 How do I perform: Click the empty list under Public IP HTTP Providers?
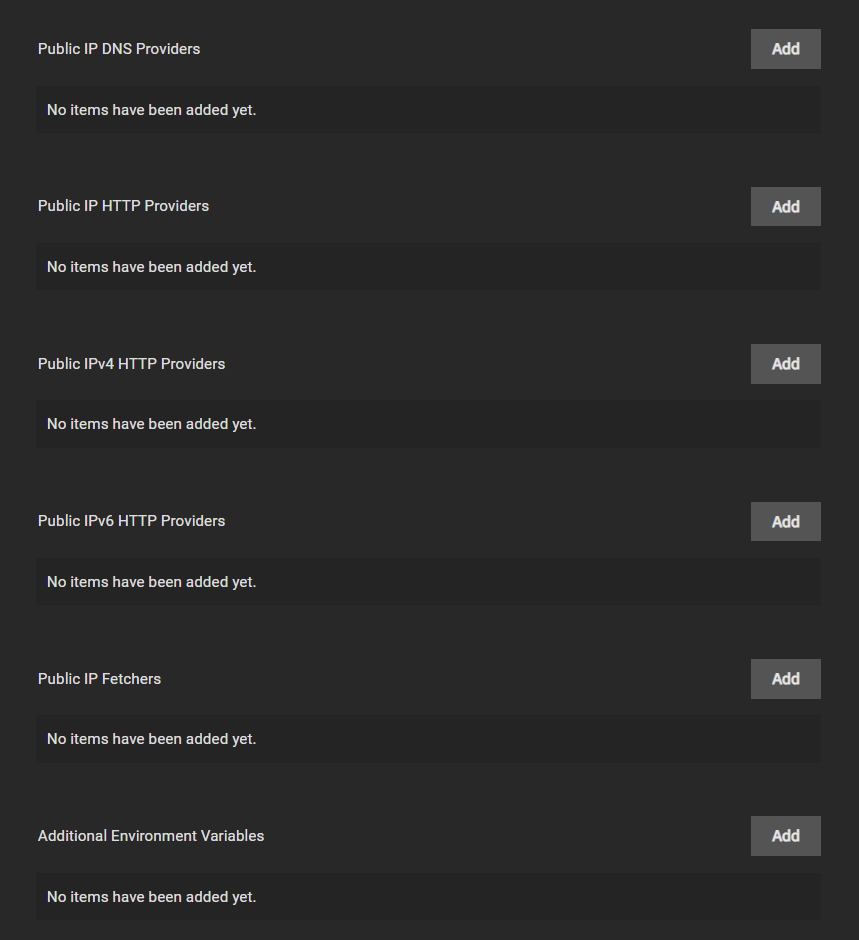429,267
